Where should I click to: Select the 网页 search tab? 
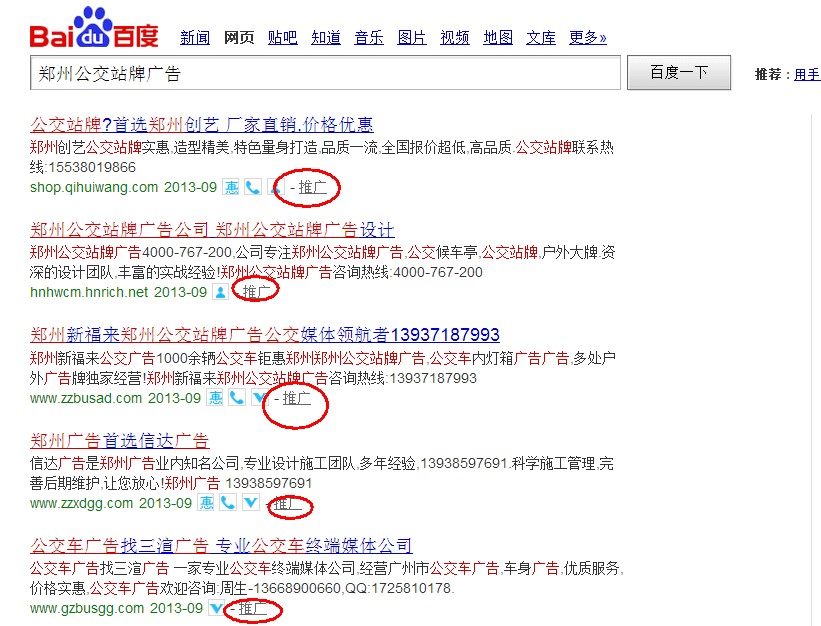click(239, 38)
